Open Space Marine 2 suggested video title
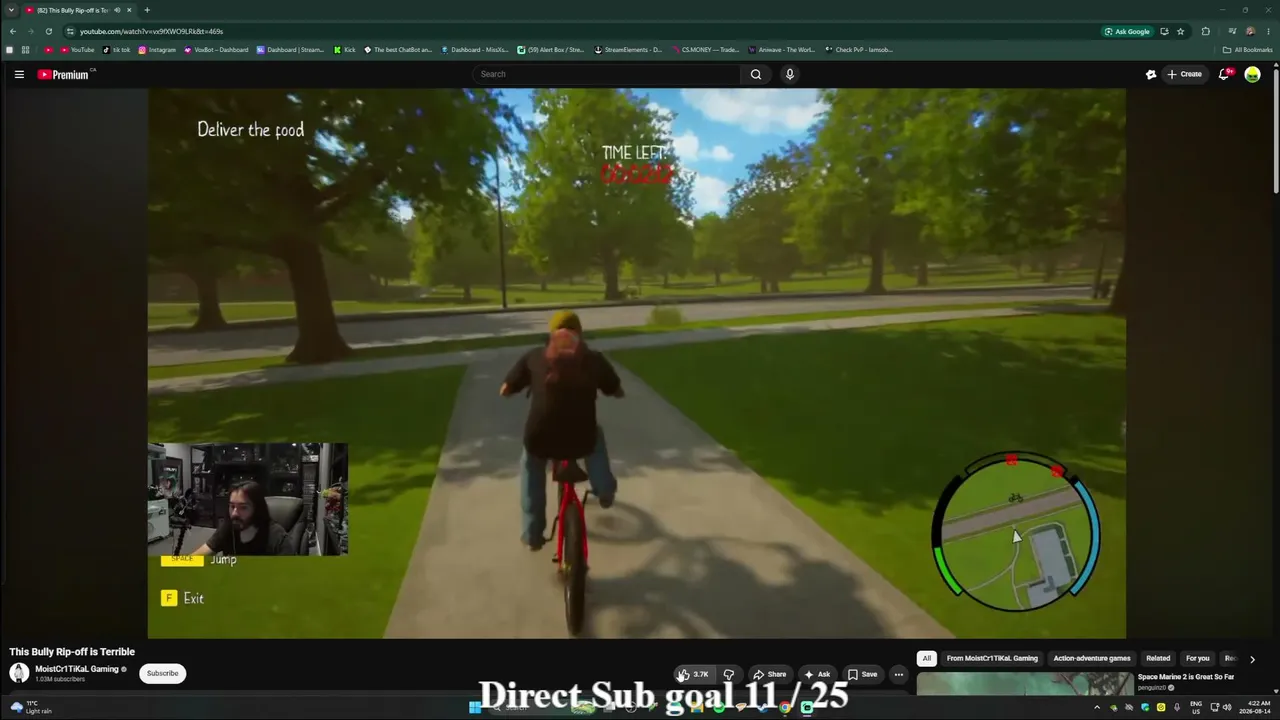Screen dimensions: 1280x720 pyautogui.click(x=1186, y=677)
